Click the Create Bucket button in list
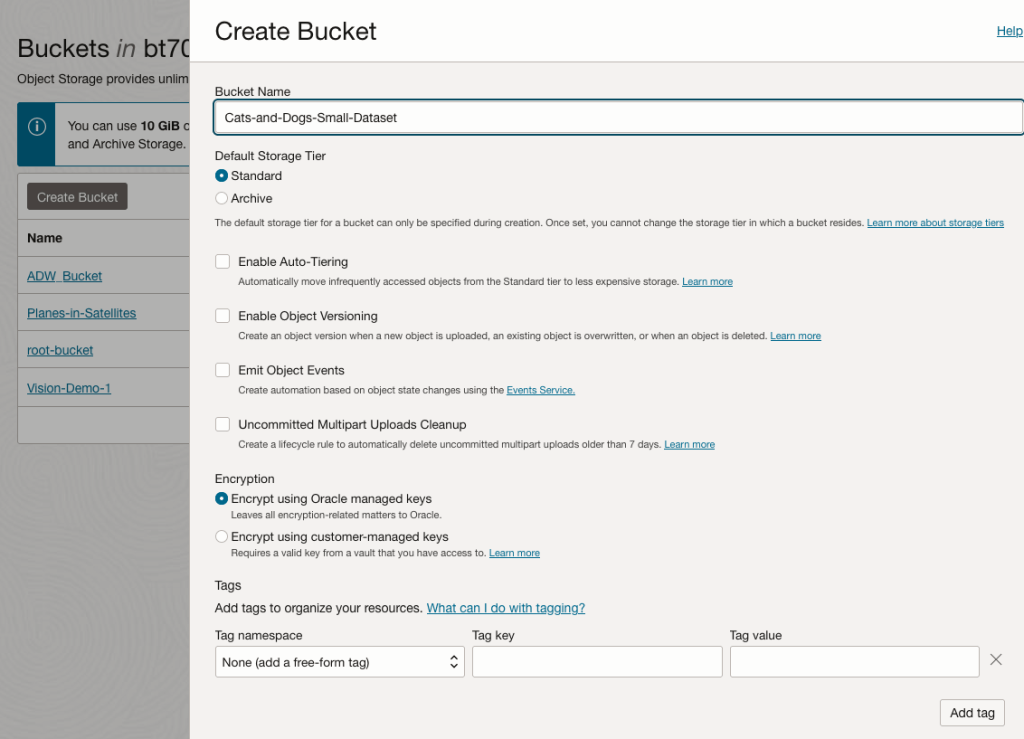Image resolution: width=1024 pixels, height=739 pixels. pos(77,197)
